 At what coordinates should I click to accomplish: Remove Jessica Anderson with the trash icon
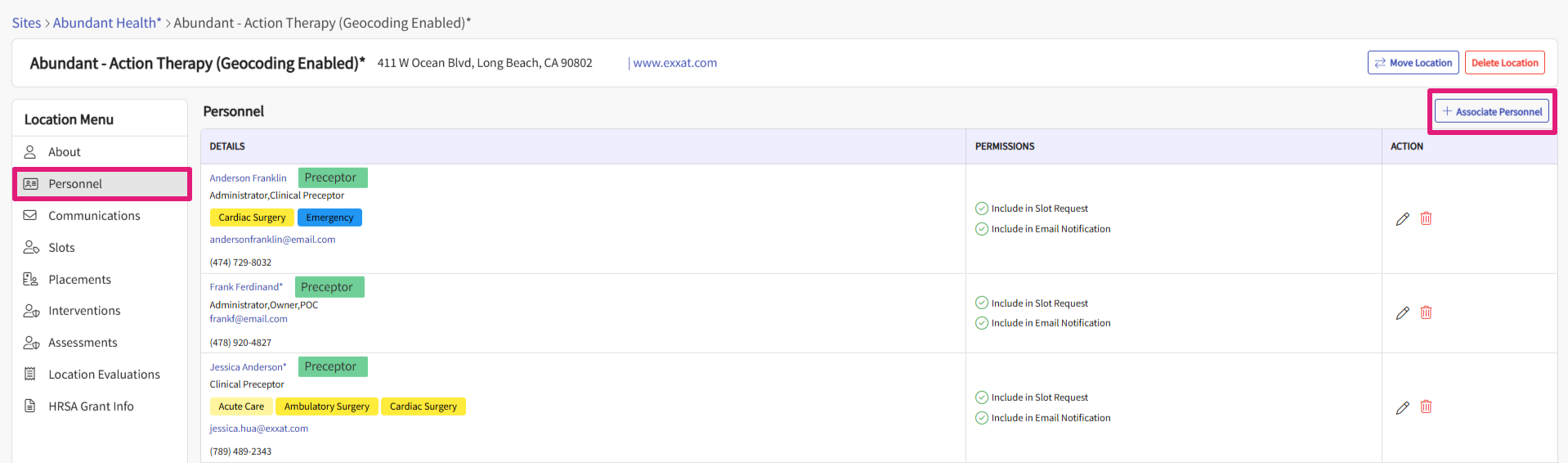pyautogui.click(x=1426, y=407)
